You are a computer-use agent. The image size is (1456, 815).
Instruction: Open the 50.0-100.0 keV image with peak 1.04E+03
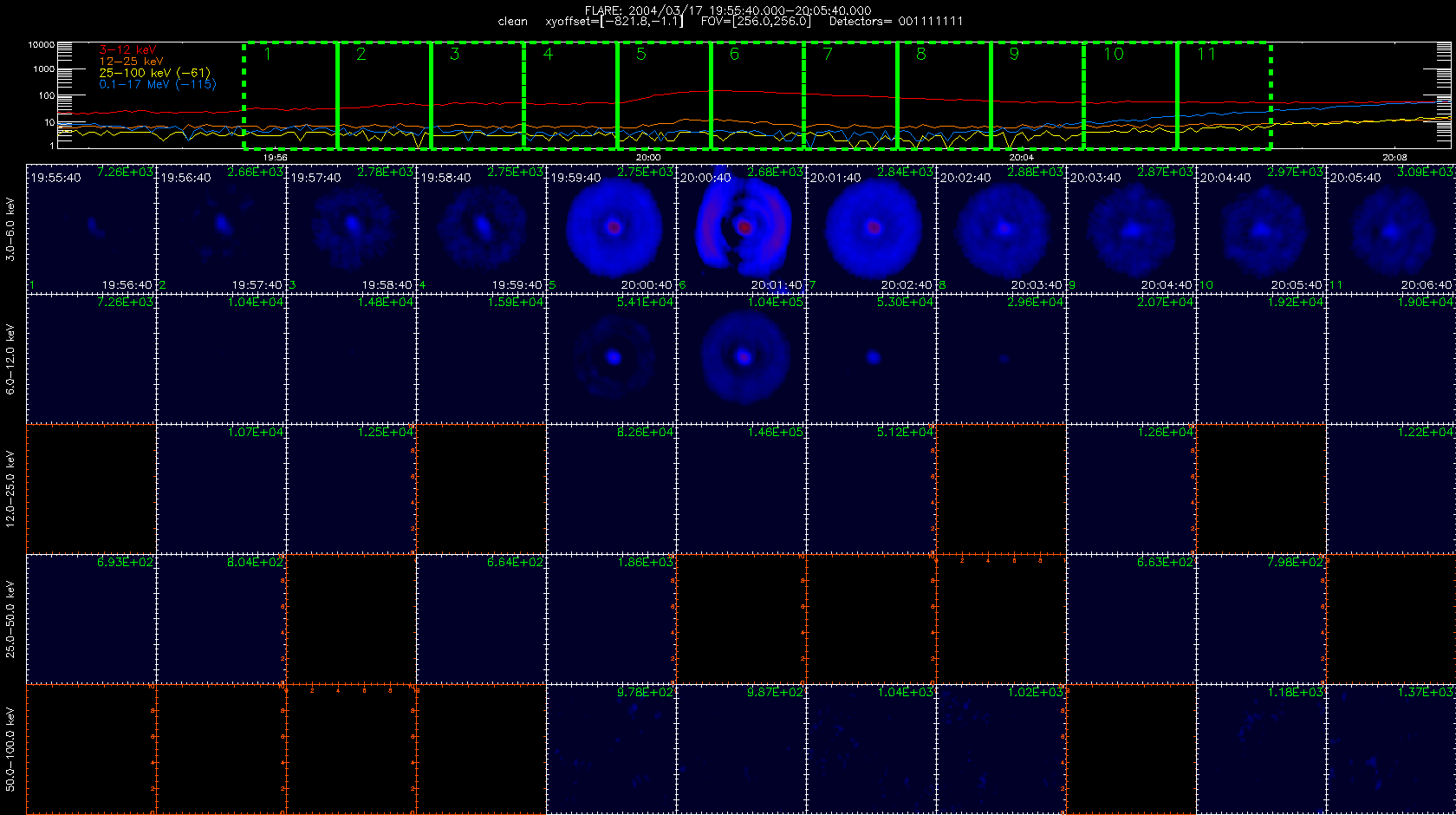pos(871,748)
